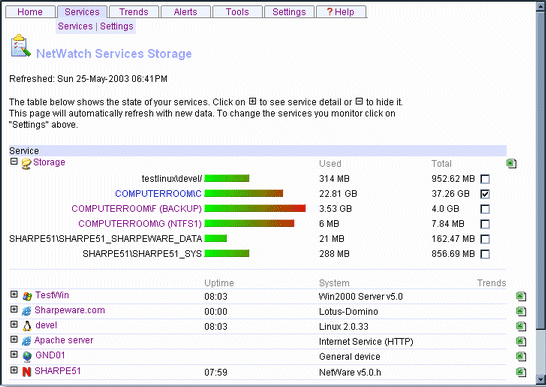Click the Storage service icon
546x387 pixels.
point(26,163)
